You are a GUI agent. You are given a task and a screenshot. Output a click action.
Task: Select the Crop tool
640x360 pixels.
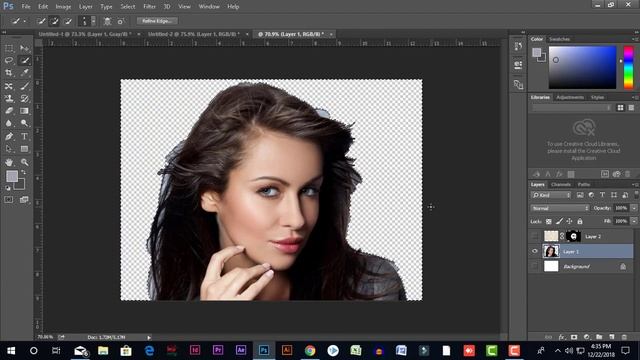tap(9, 73)
